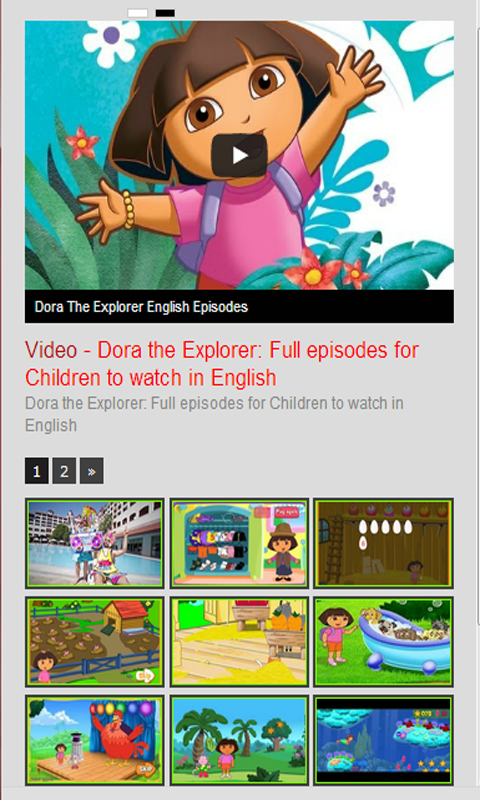Go to page 1 of thumbnails

pyautogui.click(x=37, y=470)
